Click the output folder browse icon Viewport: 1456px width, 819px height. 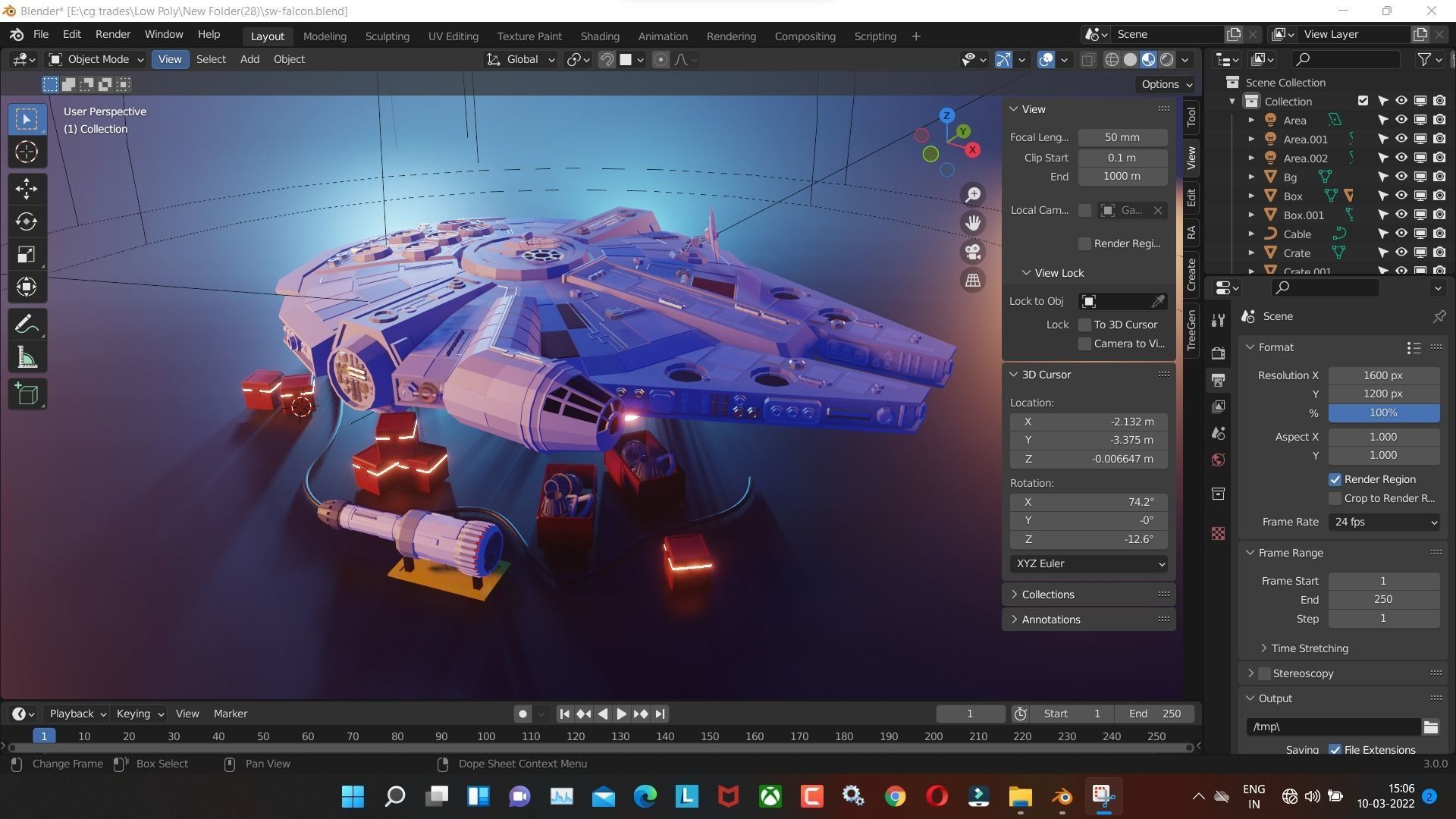click(1430, 727)
